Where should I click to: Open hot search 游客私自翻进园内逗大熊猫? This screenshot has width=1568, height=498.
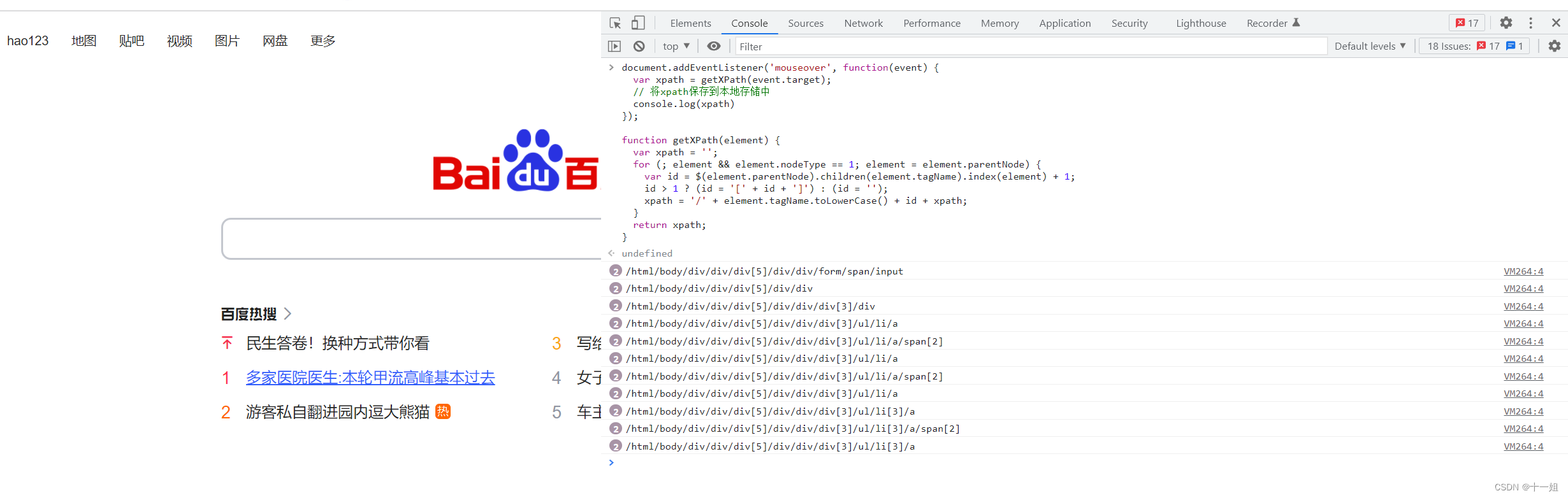coord(337,412)
